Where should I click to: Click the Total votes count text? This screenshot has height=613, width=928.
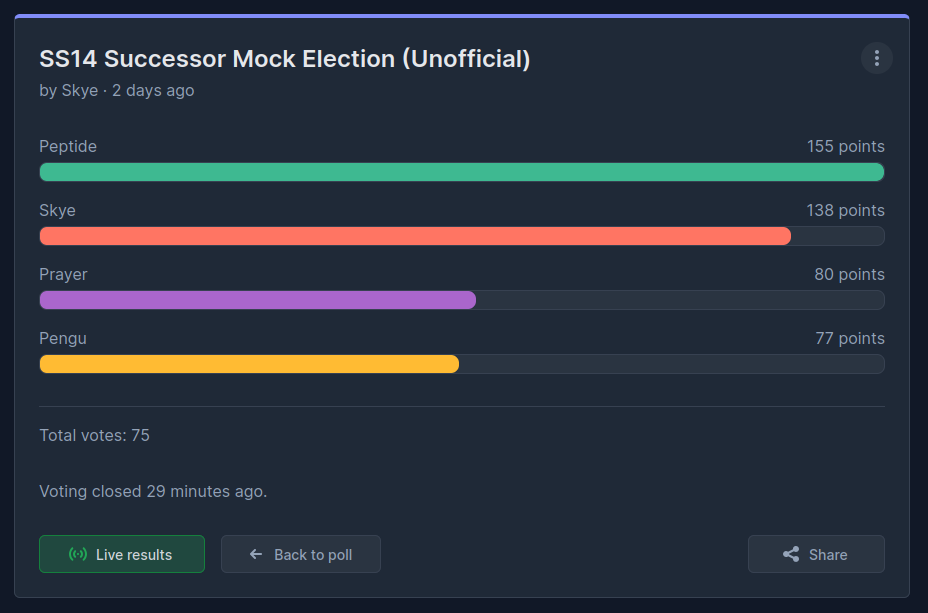tap(94, 435)
